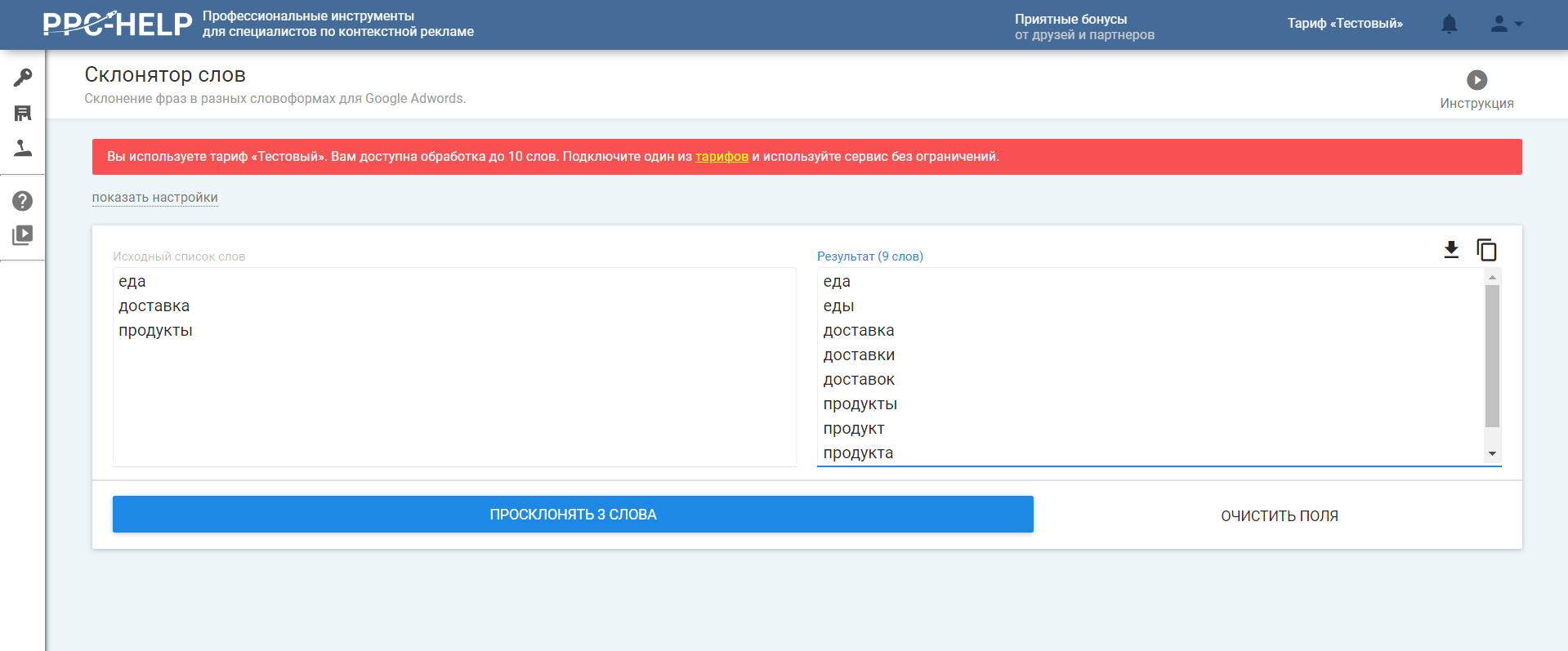Focus the source word list input field

tap(454, 367)
